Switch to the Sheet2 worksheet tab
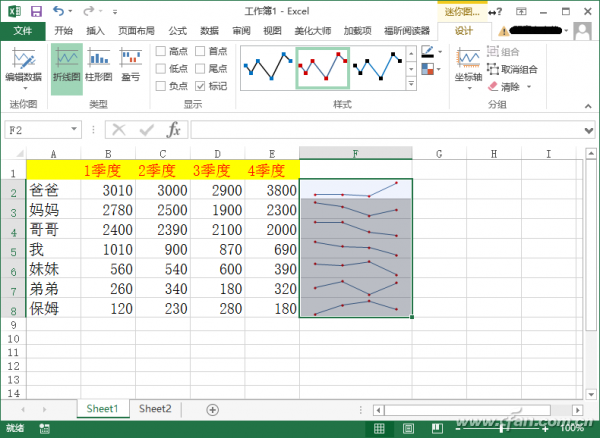 tap(155, 409)
